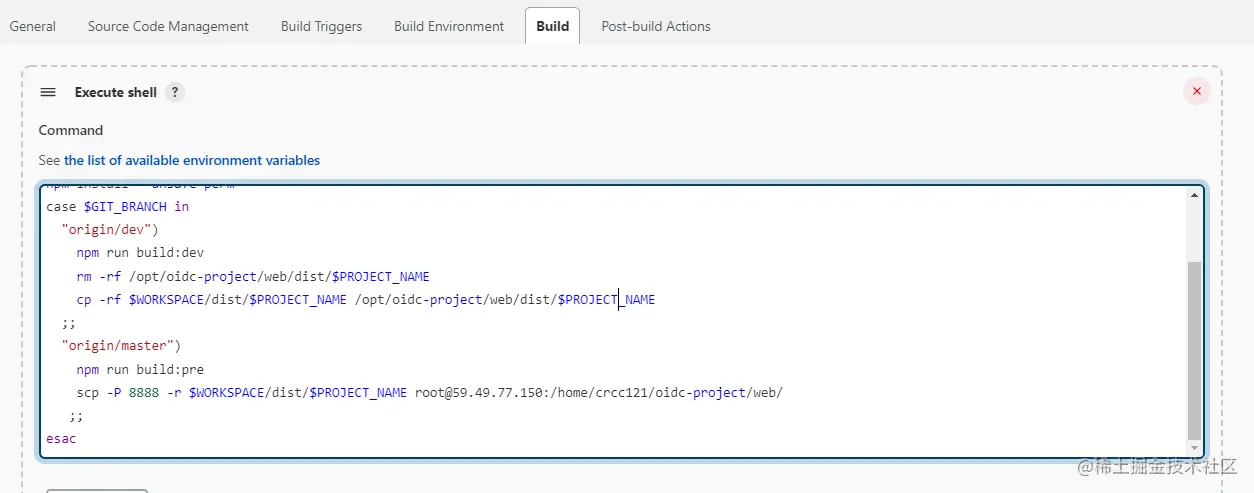1254x493 pixels.
Task: Jump to the Post-build Actions tab
Action: 656,26
